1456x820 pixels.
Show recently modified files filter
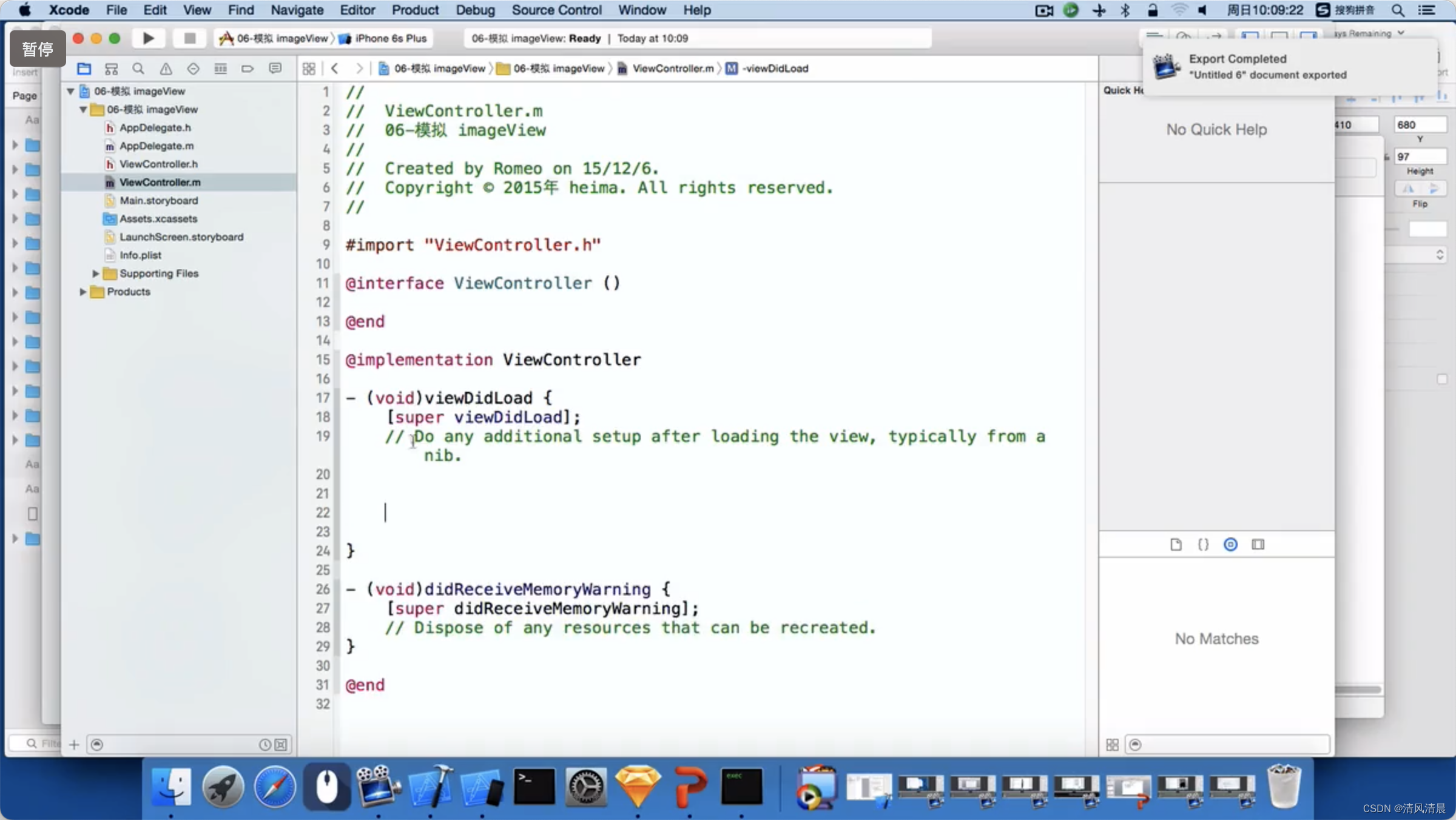[265, 744]
